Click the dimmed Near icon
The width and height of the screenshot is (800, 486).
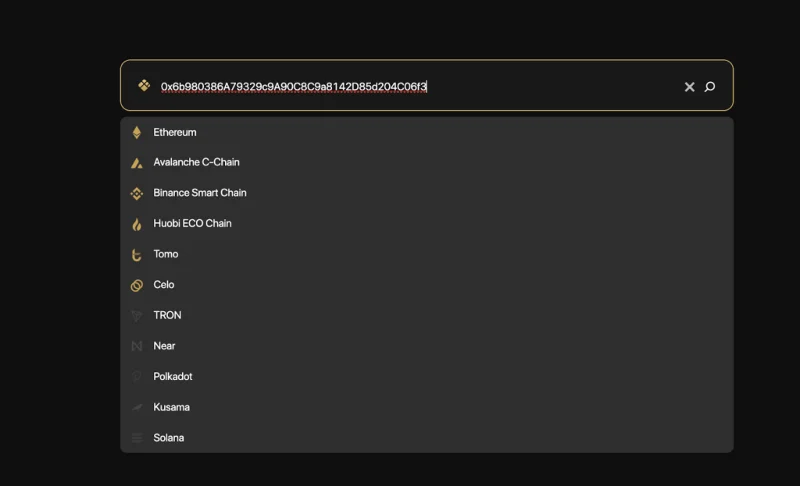click(x=137, y=346)
